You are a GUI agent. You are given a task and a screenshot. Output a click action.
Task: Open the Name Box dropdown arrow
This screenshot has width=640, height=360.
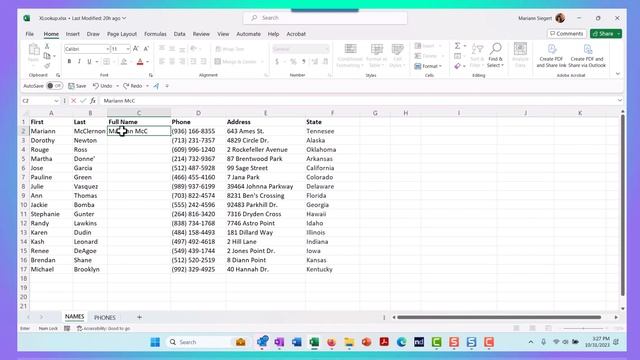point(56,101)
